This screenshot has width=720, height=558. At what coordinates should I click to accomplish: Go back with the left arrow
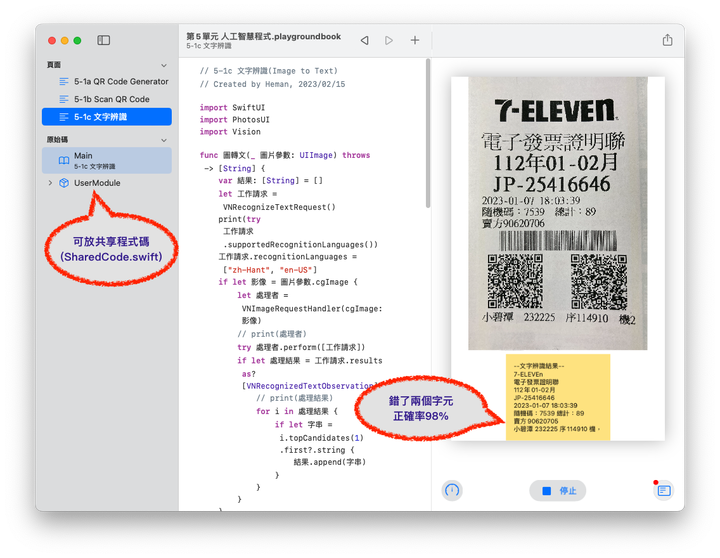pyautogui.click(x=364, y=40)
